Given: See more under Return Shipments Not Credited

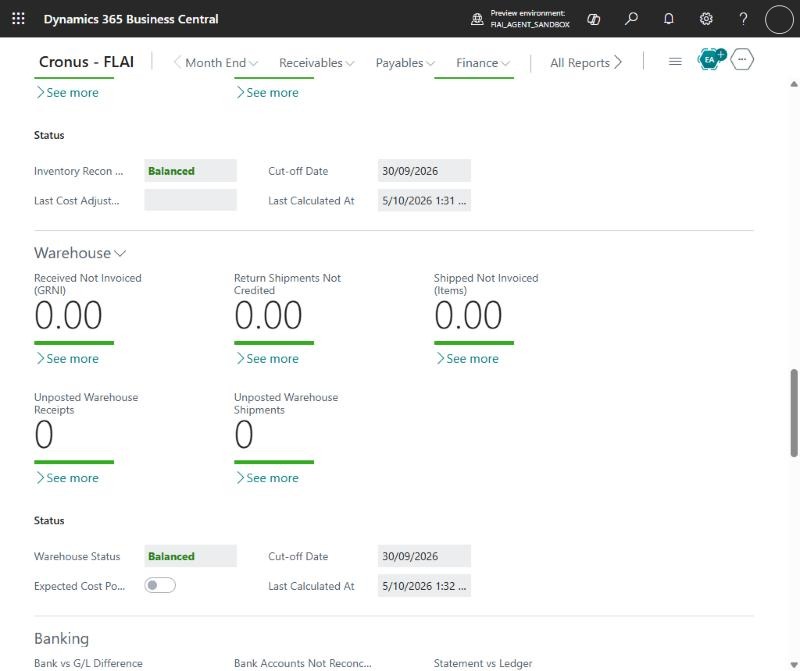Looking at the screenshot, I should [x=267, y=359].
